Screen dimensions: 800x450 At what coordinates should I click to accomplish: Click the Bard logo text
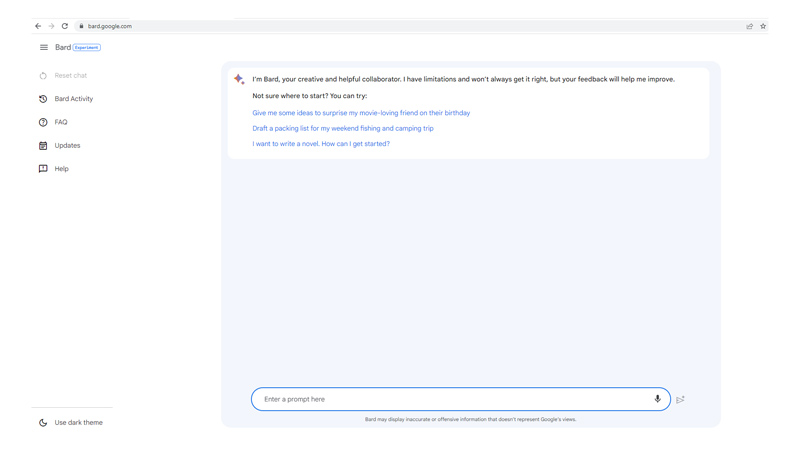pos(63,47)
